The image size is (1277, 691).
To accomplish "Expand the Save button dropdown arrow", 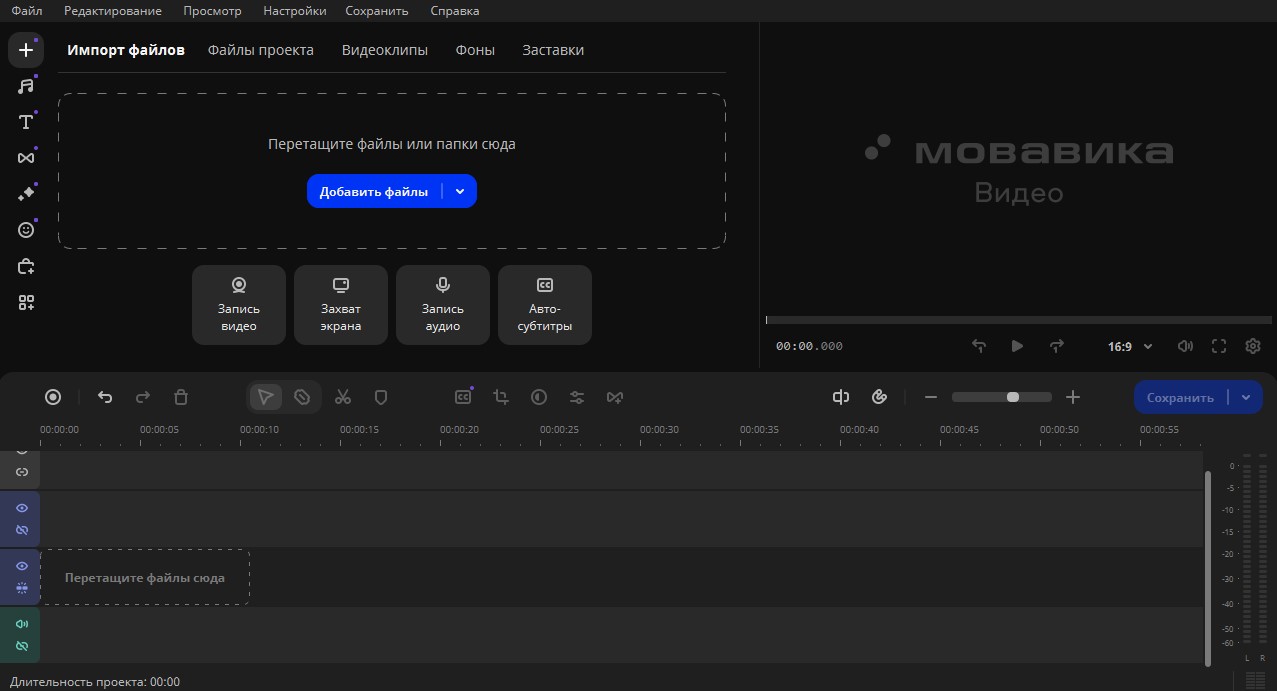I will 1246,397.
